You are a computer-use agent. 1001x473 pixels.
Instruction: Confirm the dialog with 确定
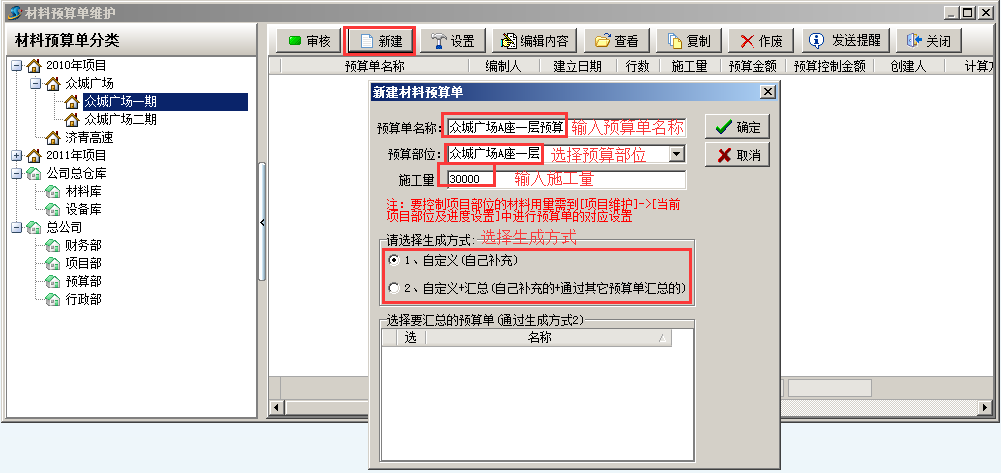(737, 126)
